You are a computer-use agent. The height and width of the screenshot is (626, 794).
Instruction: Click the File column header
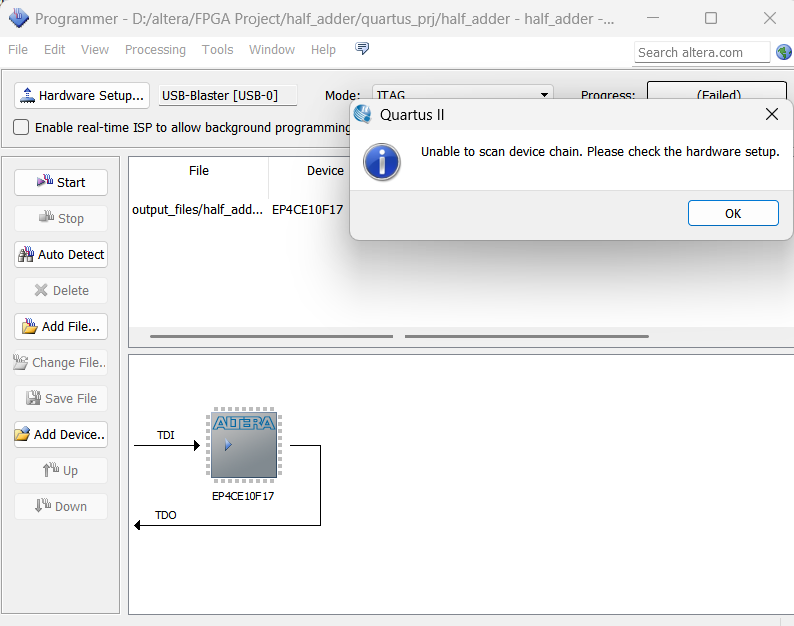pos(198,171)
